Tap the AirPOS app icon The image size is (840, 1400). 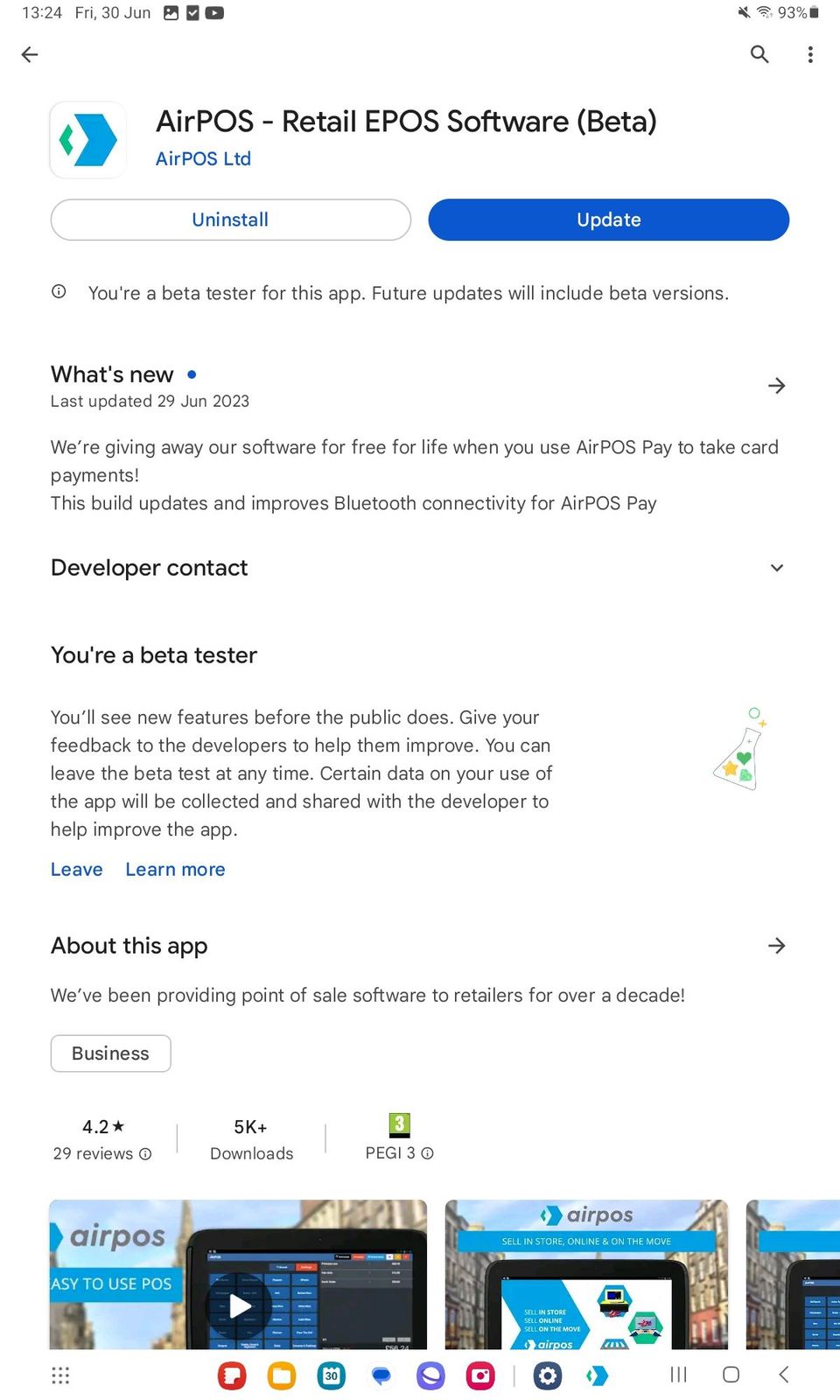(x=87, y=139)
